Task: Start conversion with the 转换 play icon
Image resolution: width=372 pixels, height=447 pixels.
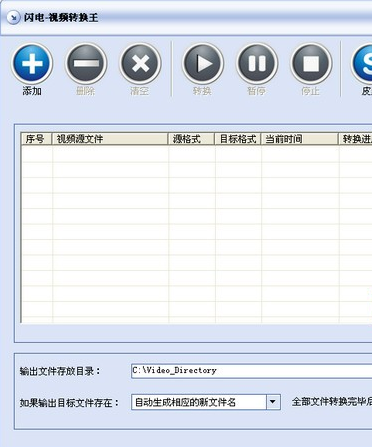Action: pyautogui.click(x=203, y=63)
